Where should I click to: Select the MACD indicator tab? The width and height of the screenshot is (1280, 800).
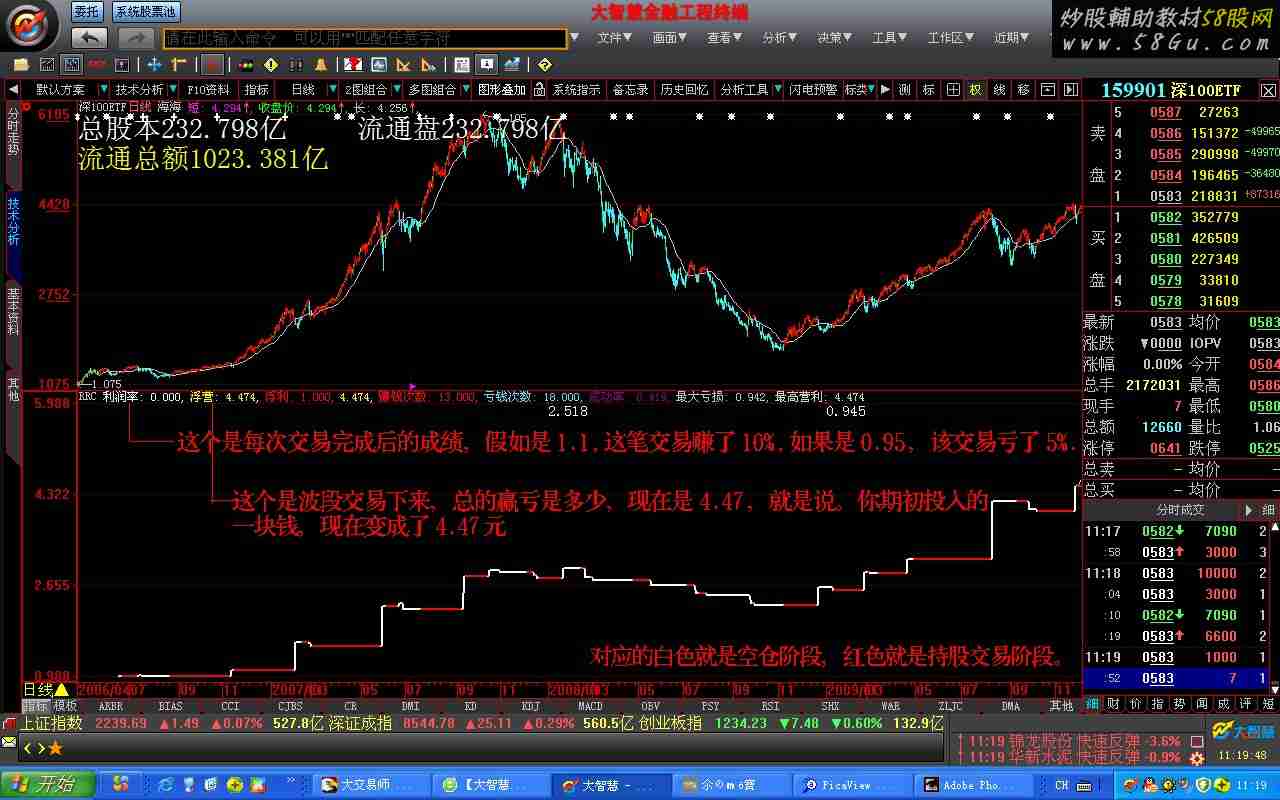[x=590, y=705]
